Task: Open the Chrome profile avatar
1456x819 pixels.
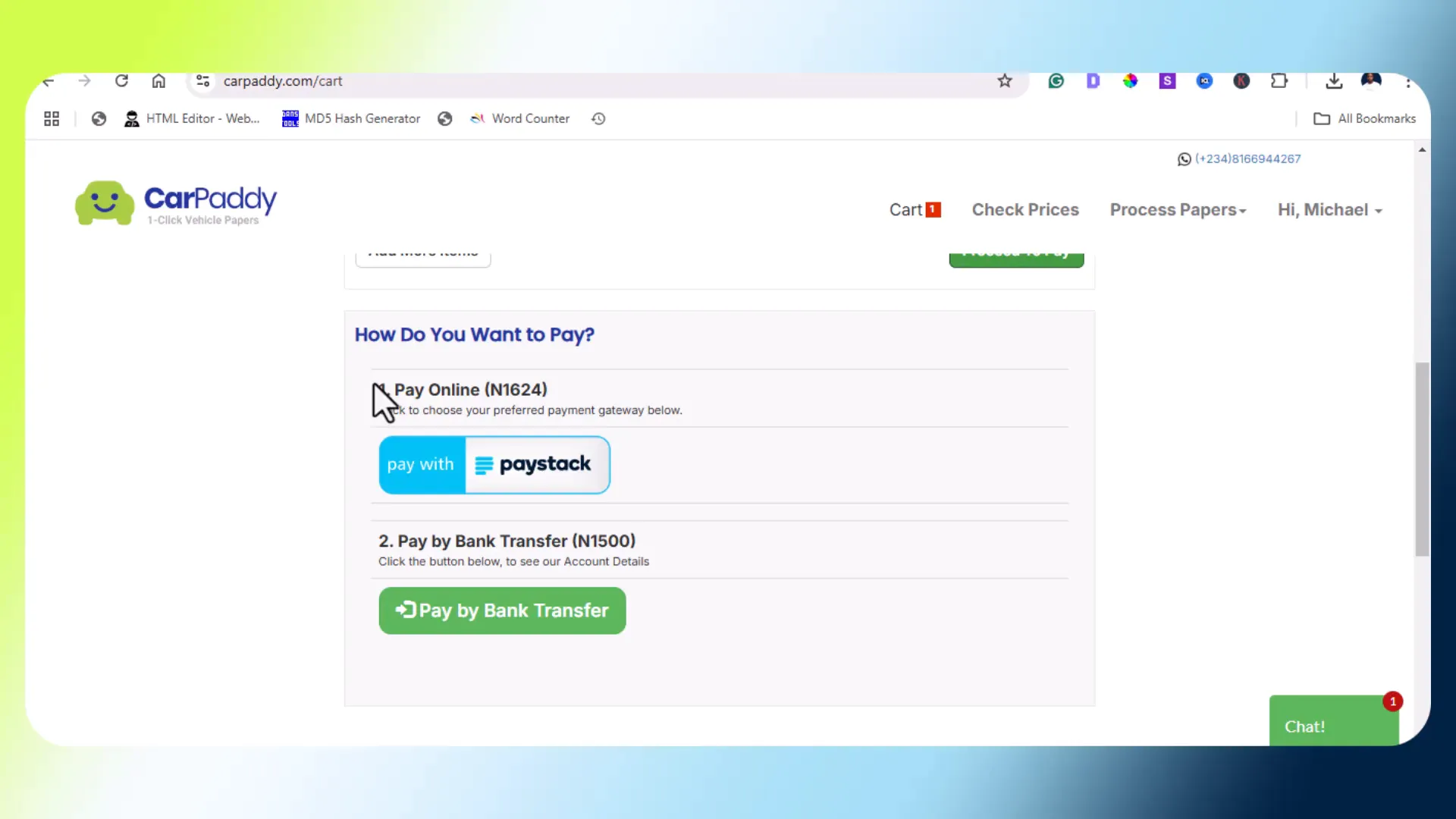Action: 1371,80
